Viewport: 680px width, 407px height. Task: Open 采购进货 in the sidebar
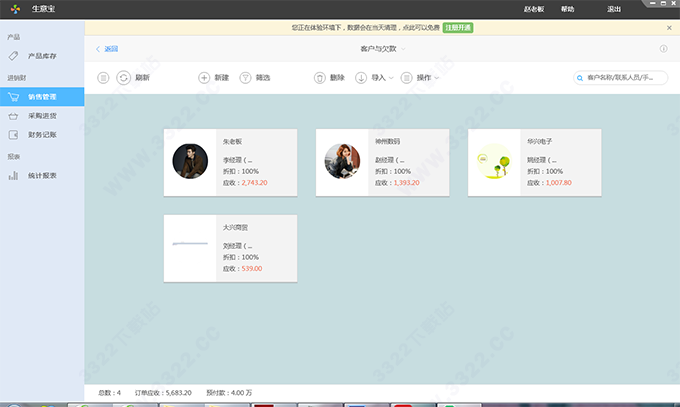pyautogui.click(x=42, y=116)
